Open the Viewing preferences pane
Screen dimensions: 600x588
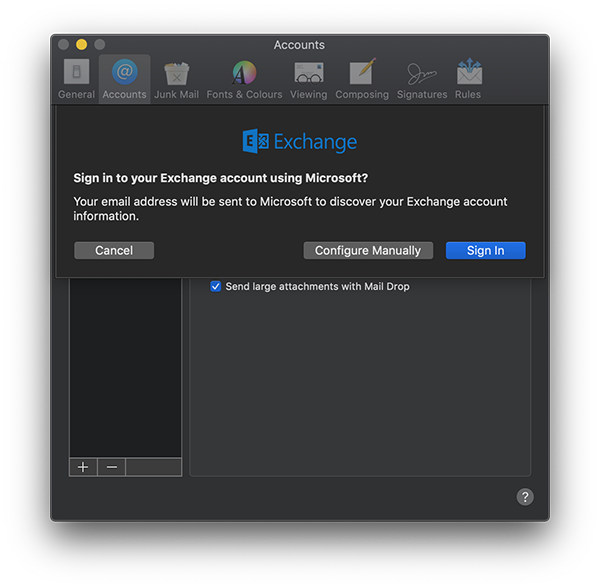pos(308,79)
